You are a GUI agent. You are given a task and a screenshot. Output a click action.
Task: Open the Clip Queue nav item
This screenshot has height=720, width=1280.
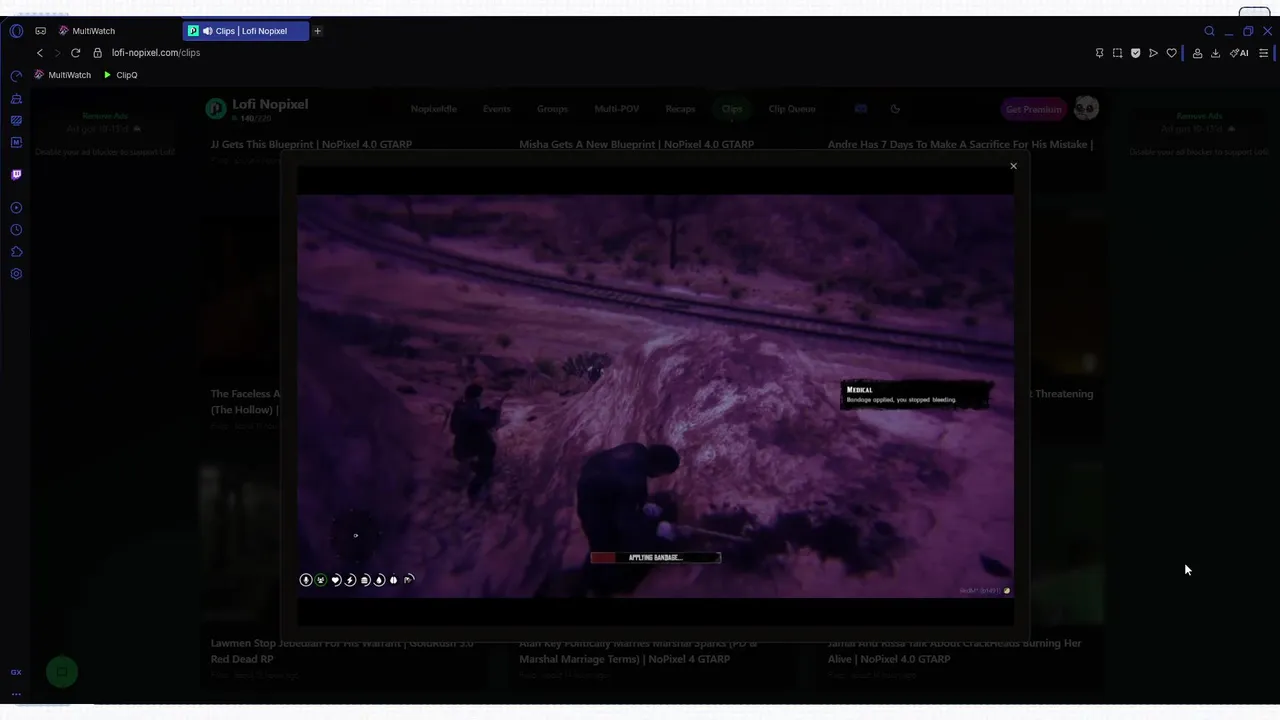[x=792, y=109]
